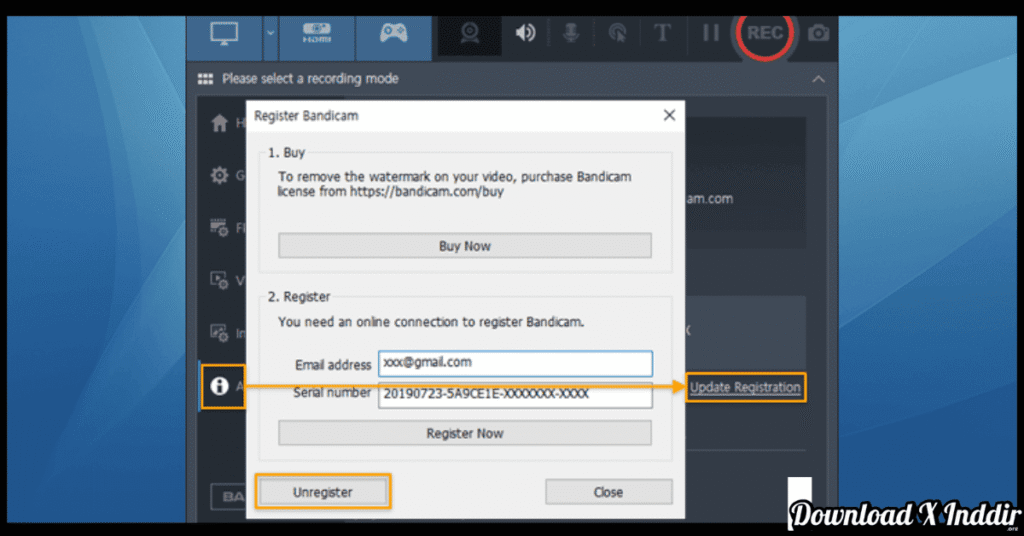Screen dimensions: 1024x536
Task: Click the Unregister button
Action: tap(323, 492)
